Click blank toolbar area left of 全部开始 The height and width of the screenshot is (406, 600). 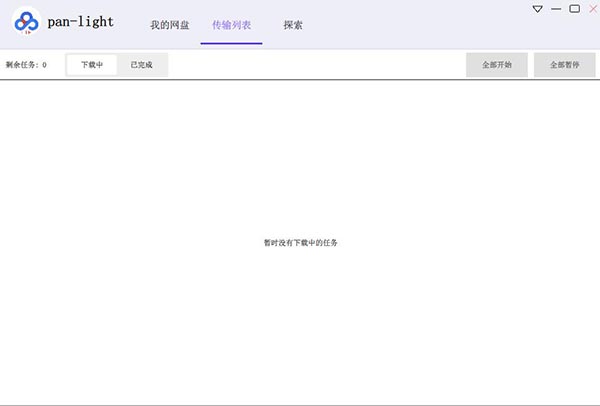(320, 65)
